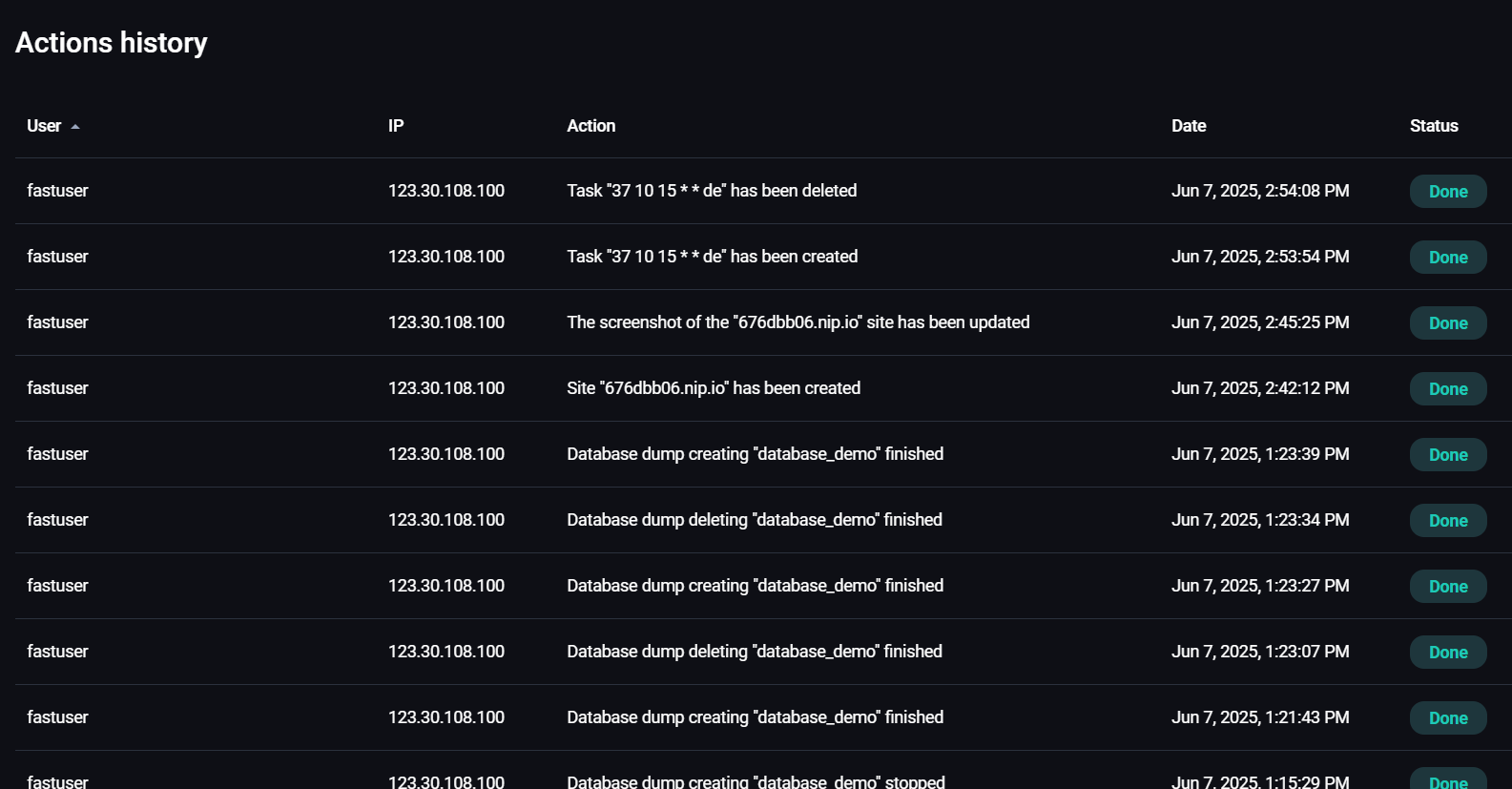This screenshot has height=789, width=1512.
Task: Click Done badge for Site created row
Action: [x=1447, y=389]
